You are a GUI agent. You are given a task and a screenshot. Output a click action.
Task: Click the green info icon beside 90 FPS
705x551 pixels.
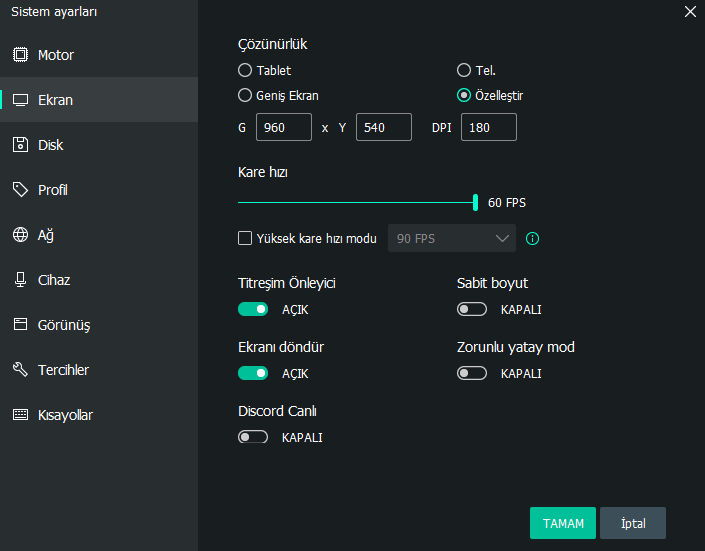click(x=532, y=238)
